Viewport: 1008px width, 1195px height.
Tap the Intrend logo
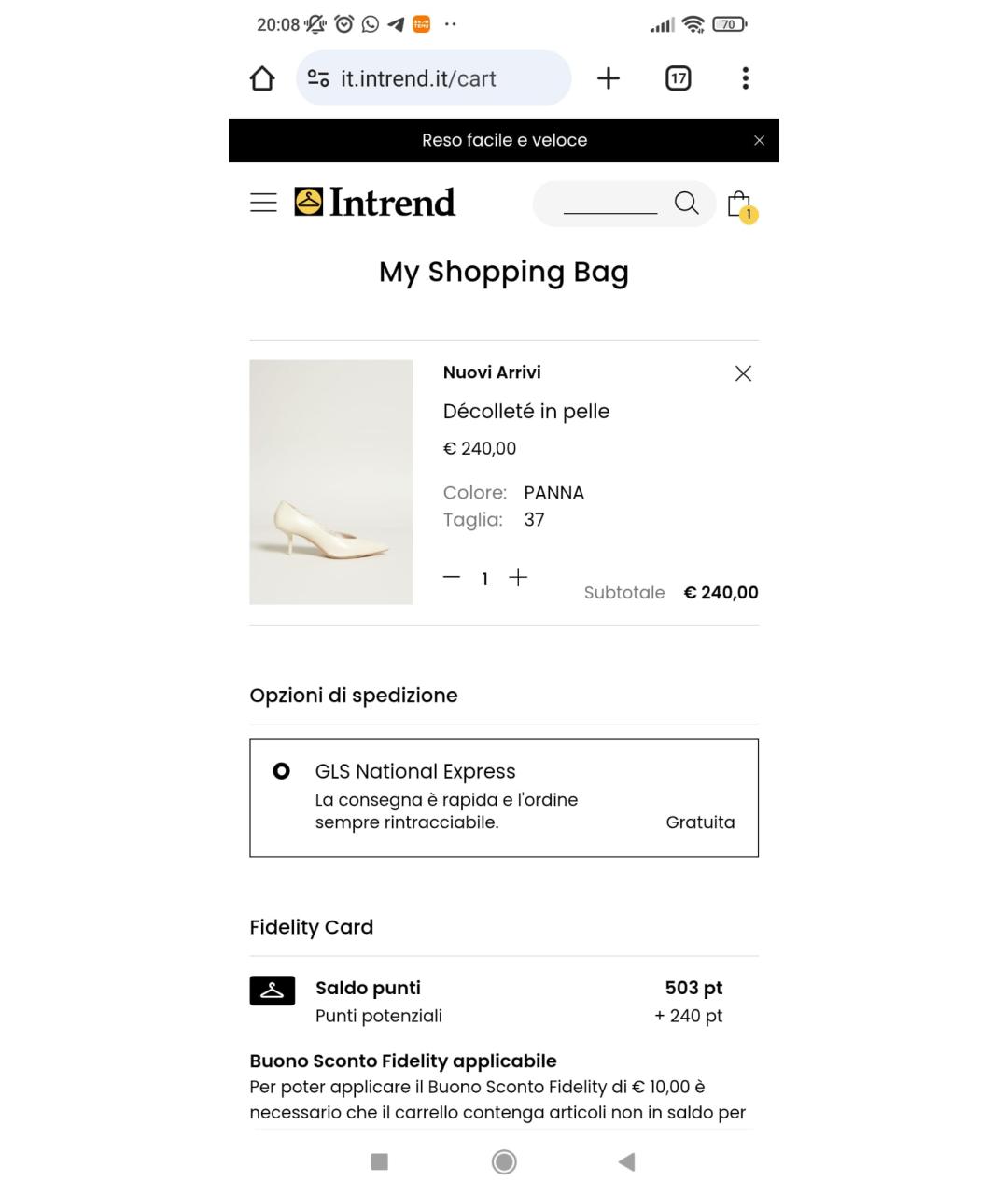click(x=374, y=202)
